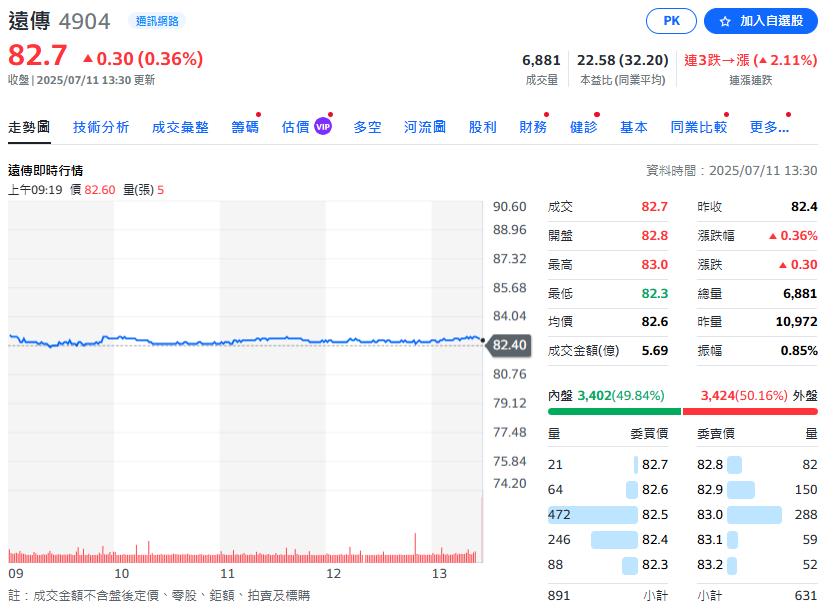The width and height of the screenshot is (833, 612).
Task: Click bid price 82.4 with volume 246
Action: [x=608, y=540]
